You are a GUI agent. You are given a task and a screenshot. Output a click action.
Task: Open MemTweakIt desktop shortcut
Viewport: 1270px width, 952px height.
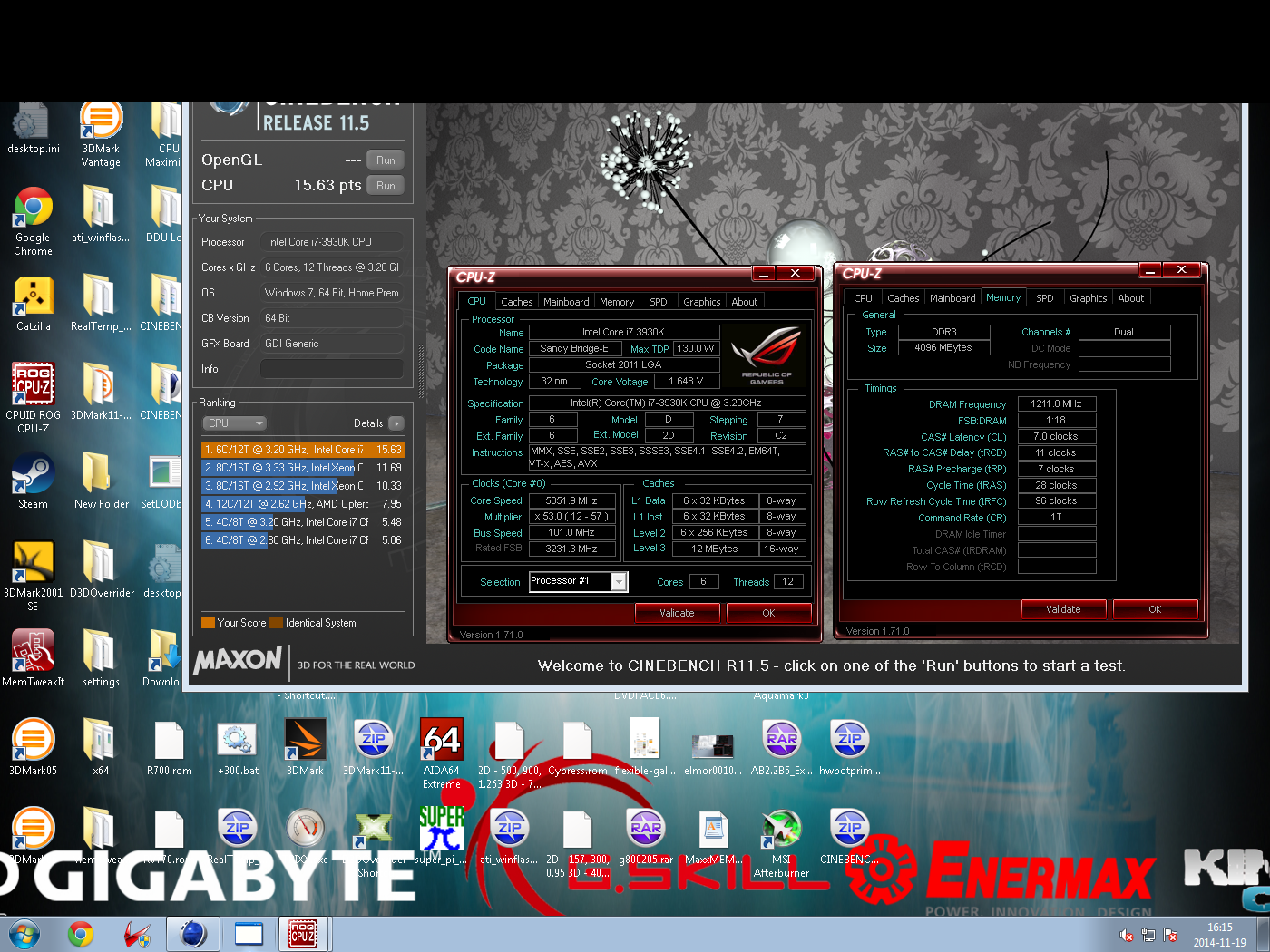pyautogui.click(x=33, y=658)
